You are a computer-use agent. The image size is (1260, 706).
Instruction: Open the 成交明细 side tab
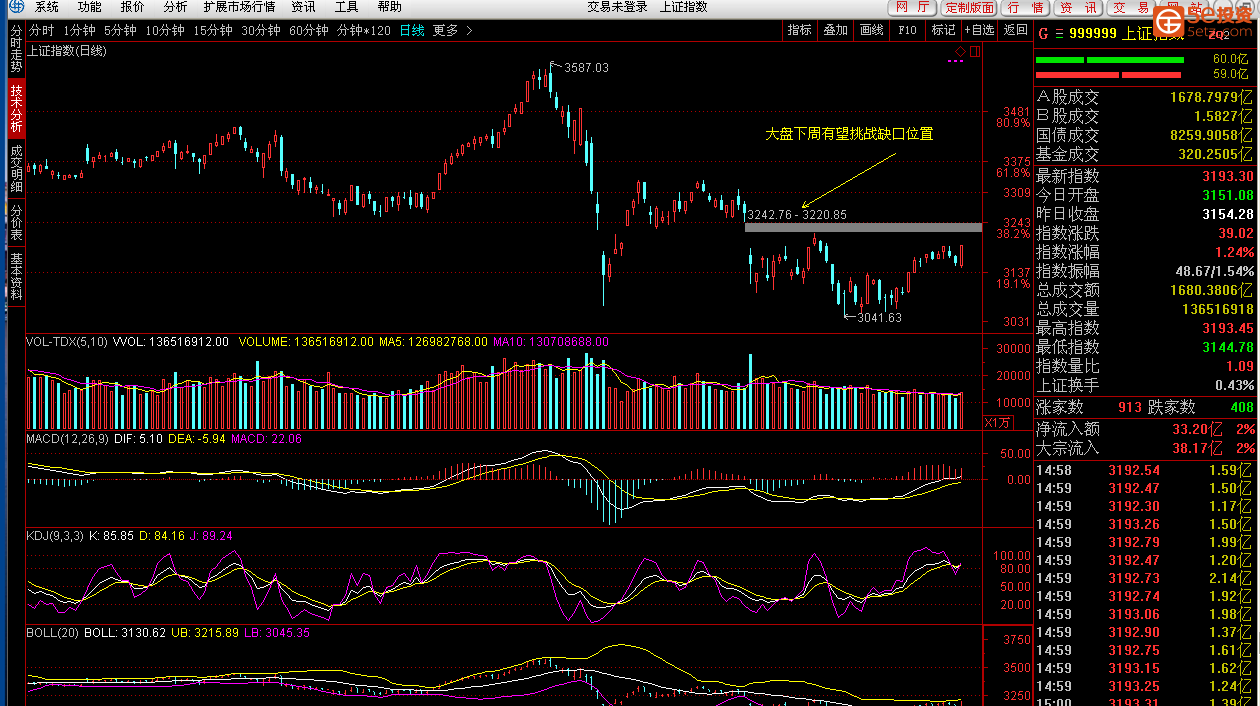[x=16, y=169]
